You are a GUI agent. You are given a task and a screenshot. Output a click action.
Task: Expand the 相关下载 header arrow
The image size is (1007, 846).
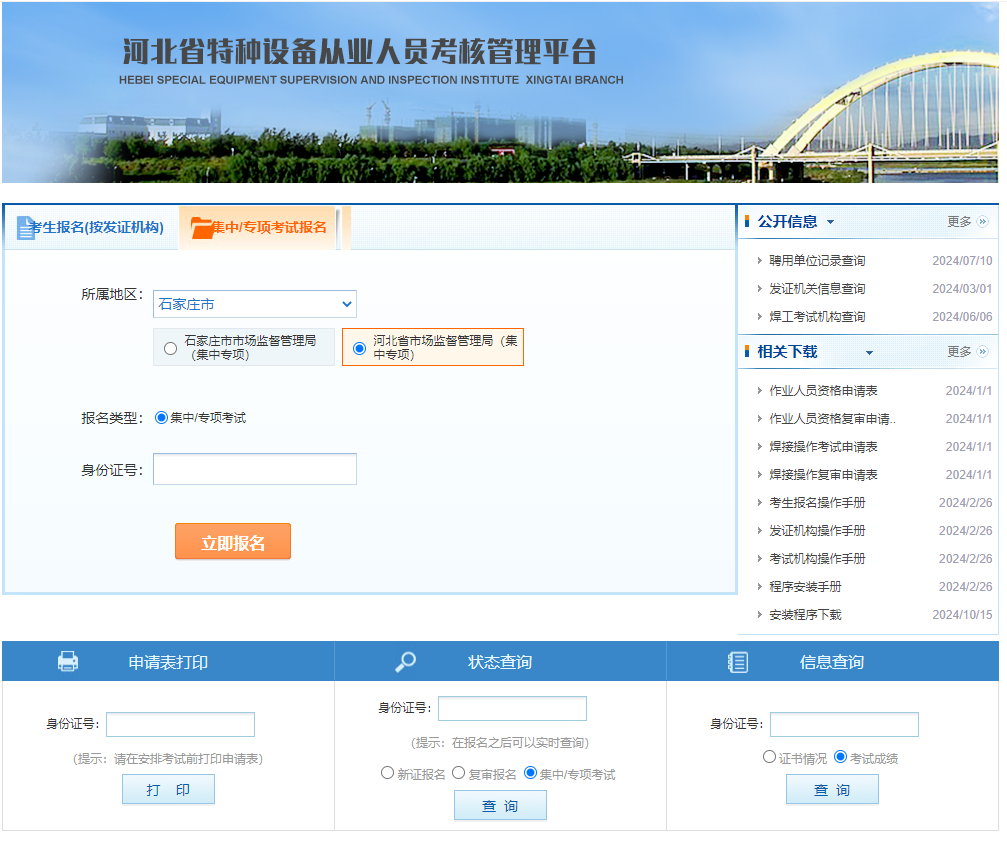tap(870, 353)
